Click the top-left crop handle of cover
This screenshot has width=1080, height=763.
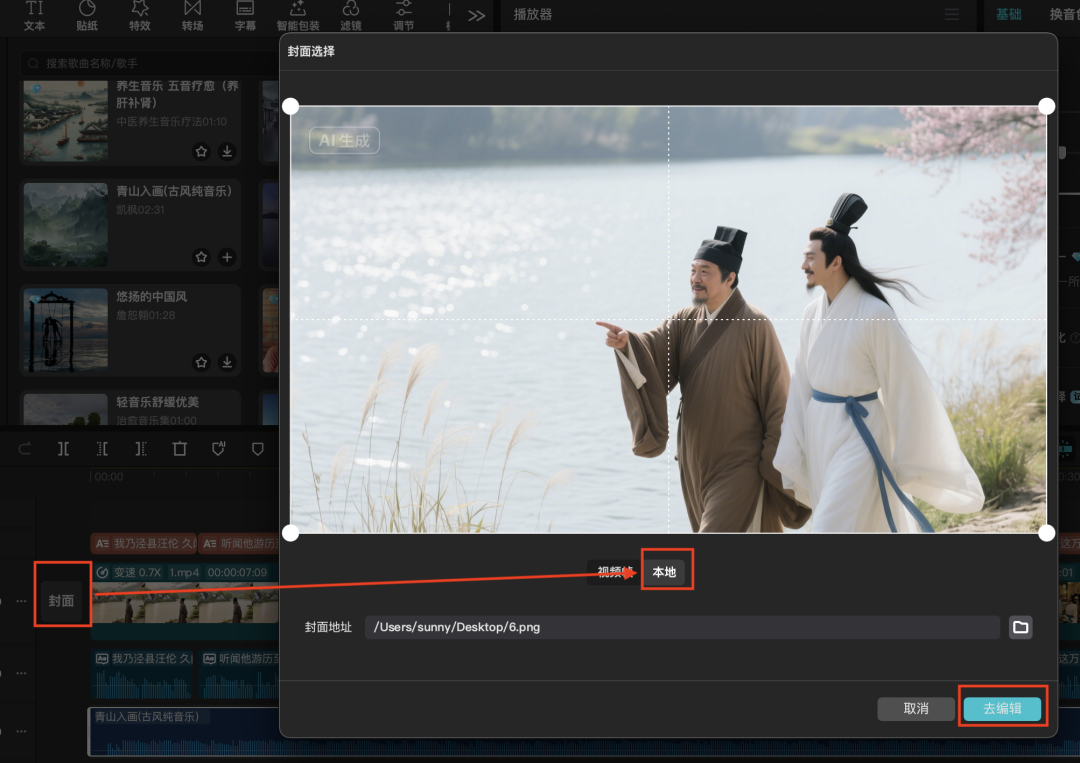click(291, 106)
